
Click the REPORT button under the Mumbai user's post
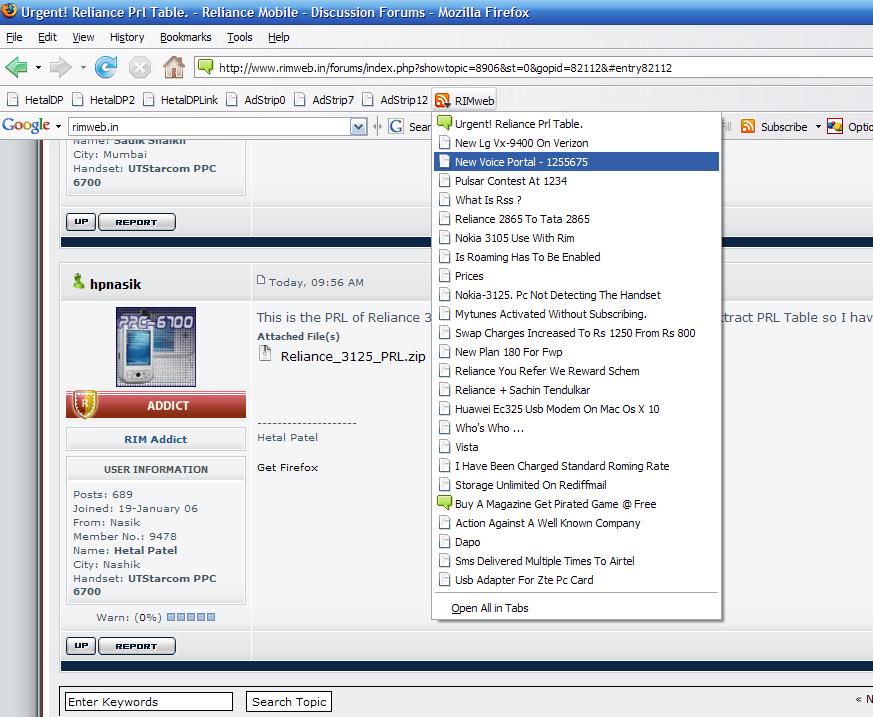(136, 222)
